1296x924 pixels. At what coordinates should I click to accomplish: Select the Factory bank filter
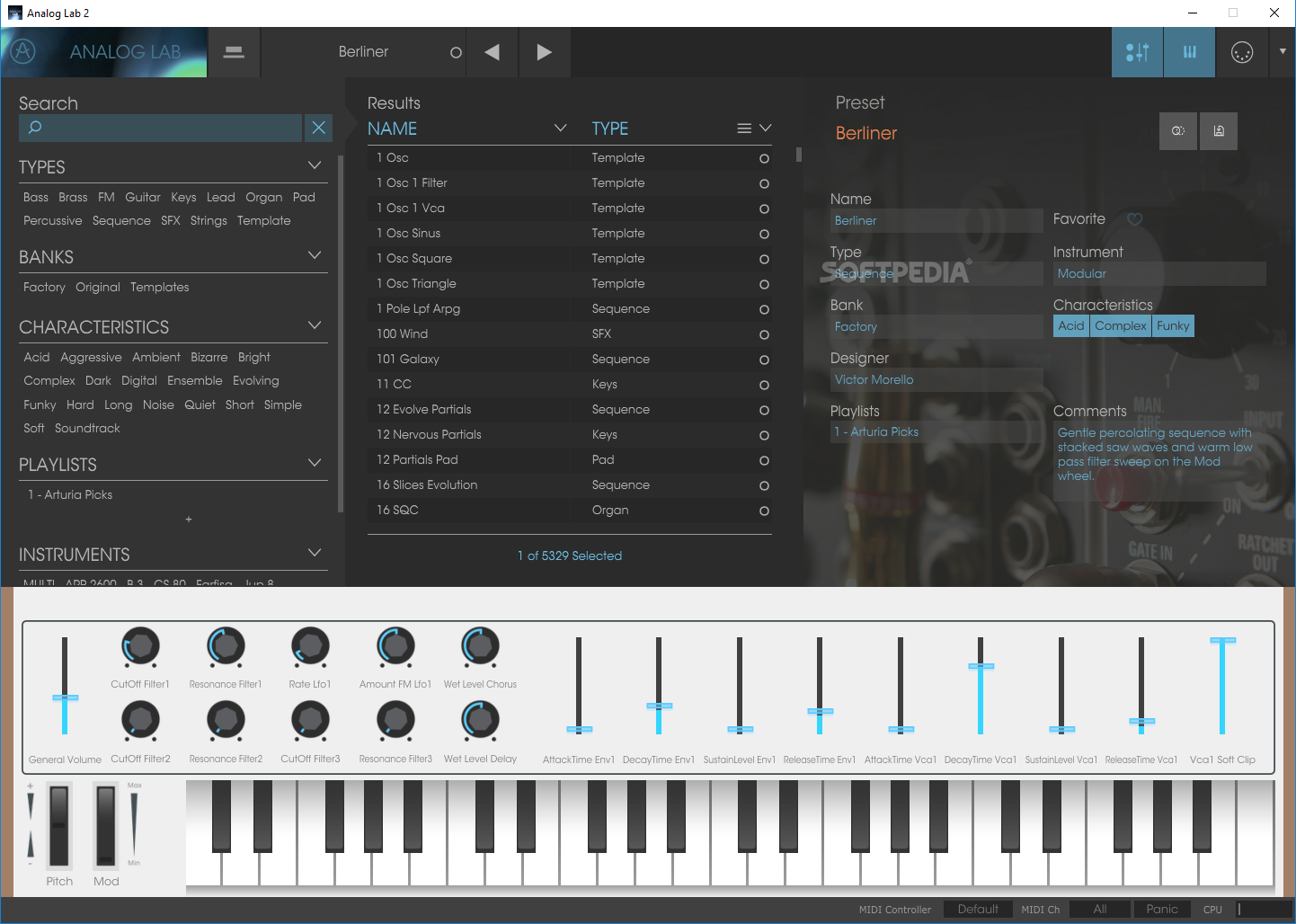[x=44, y=287]
